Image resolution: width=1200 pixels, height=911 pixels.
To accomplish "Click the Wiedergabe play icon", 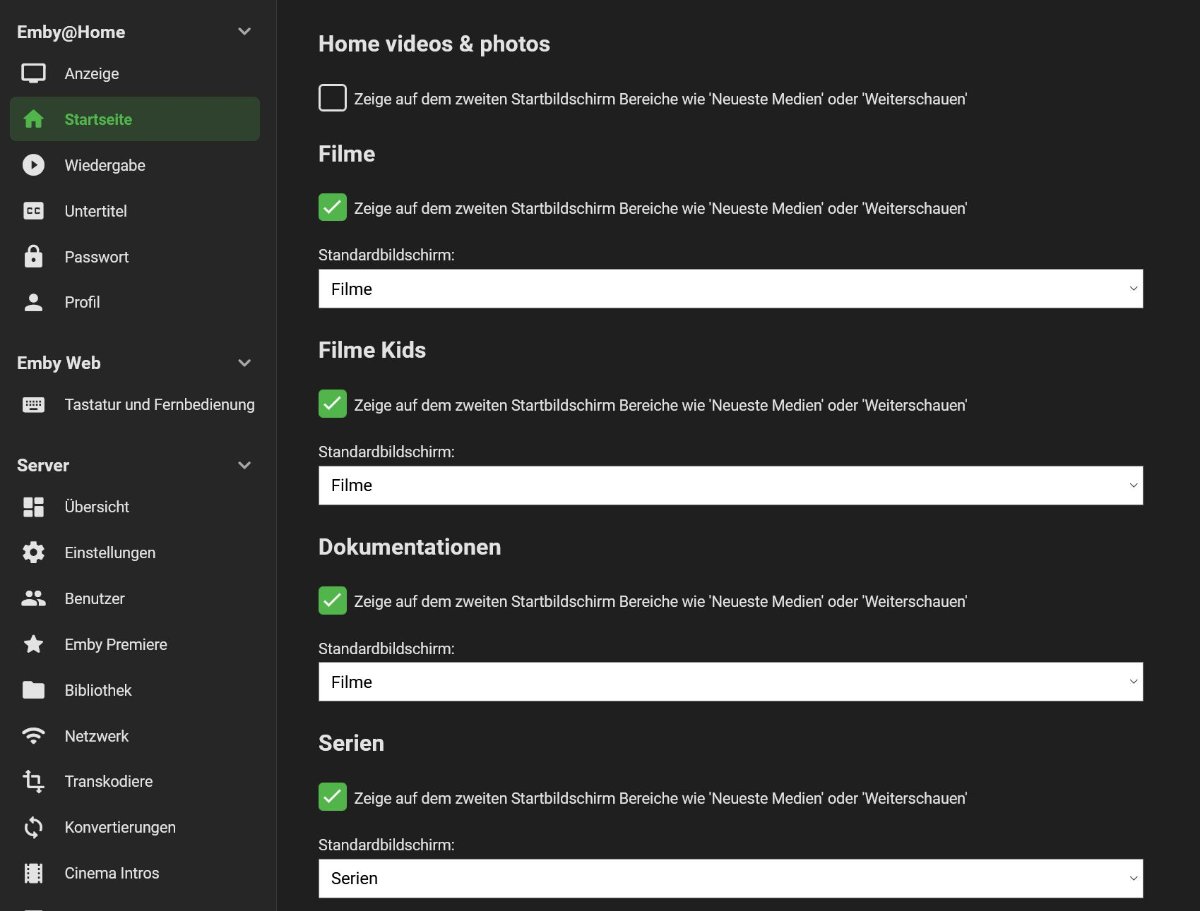I will [34, 165].
